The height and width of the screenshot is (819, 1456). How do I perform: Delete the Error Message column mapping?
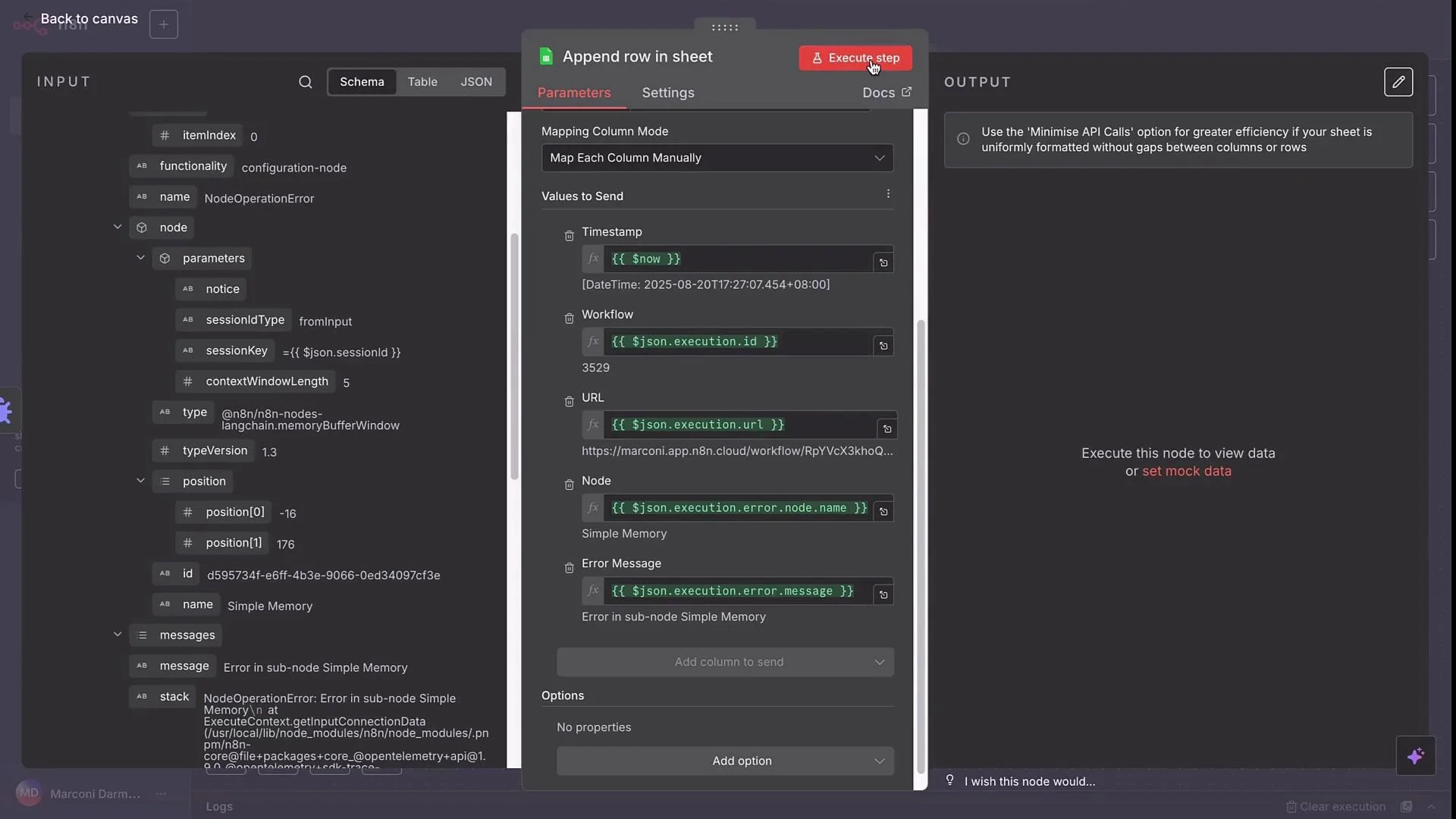569,567
